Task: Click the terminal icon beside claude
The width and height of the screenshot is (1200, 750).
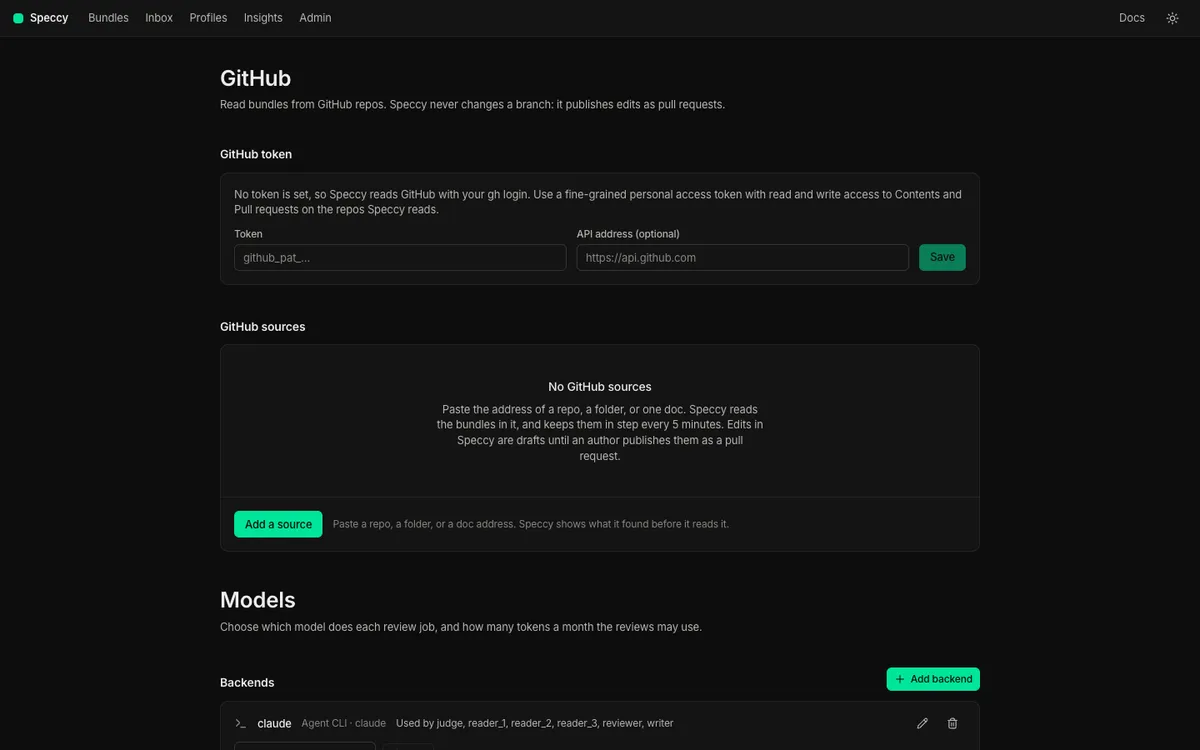Action: (x=240, y=723)
